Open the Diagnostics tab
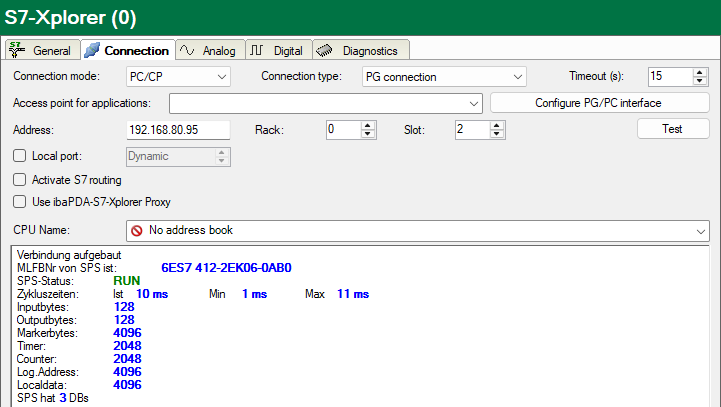Image resolution: width=721 pixels, height=407 pixels. click(x=361, y=50)
